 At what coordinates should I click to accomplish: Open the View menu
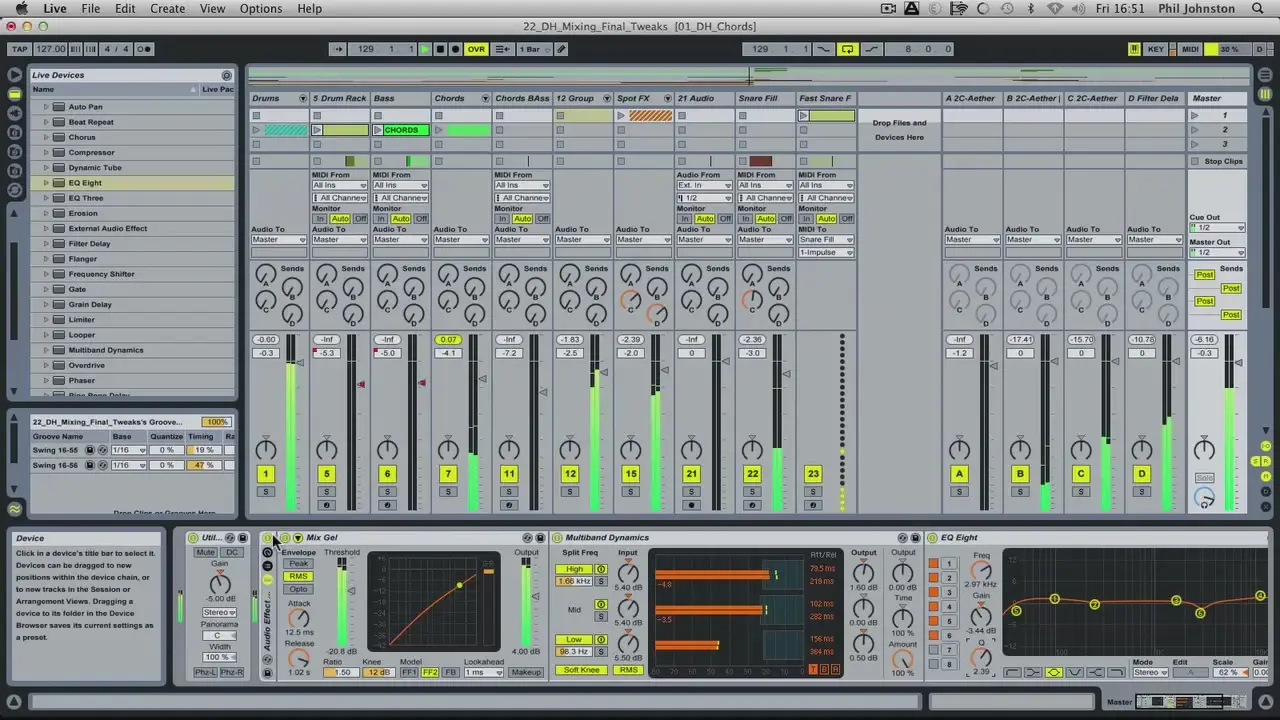click(212, 8)
